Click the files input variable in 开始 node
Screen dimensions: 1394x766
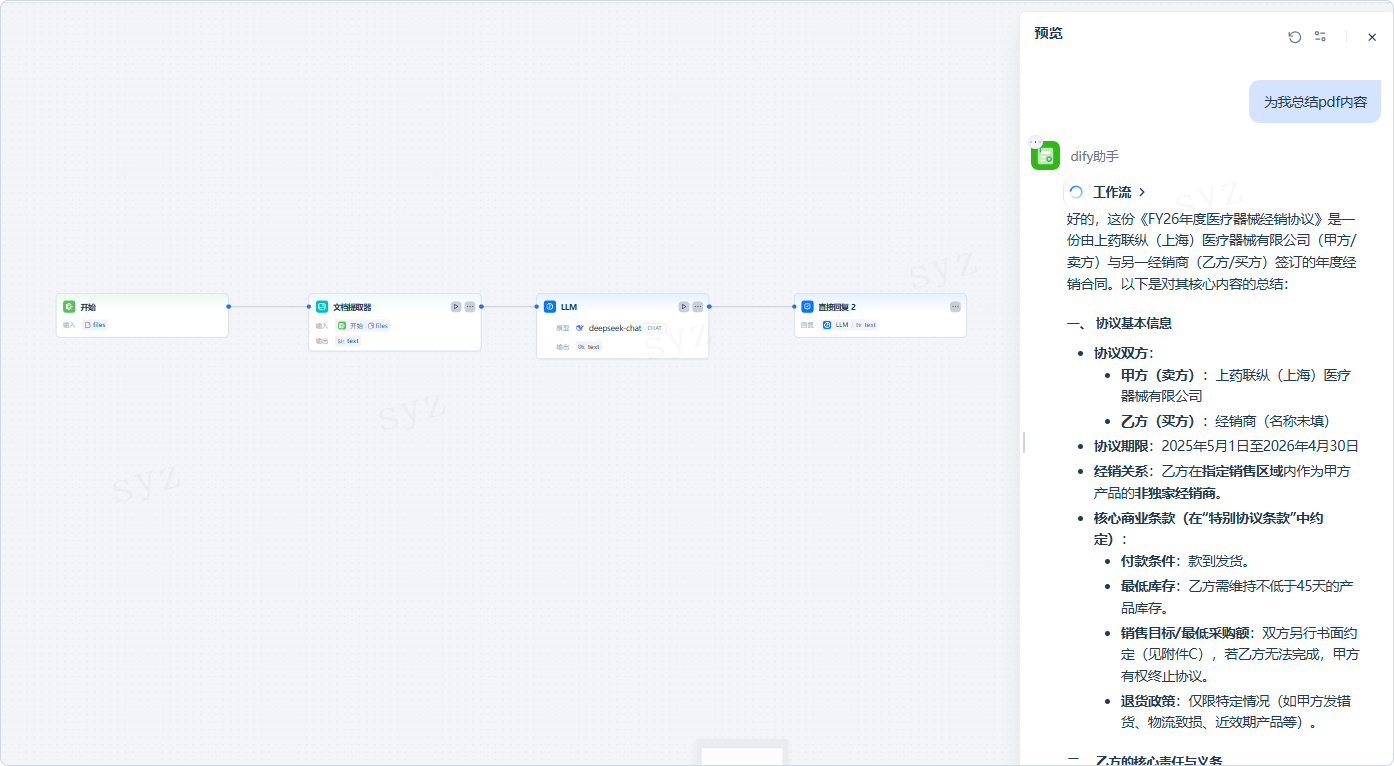(96, 325)
